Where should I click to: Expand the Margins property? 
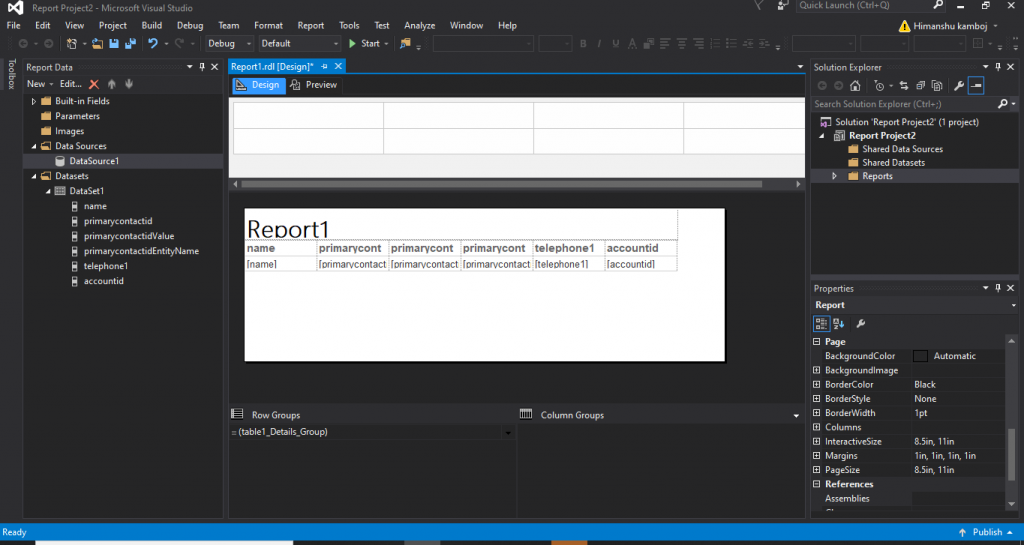(x=817, y=456)
